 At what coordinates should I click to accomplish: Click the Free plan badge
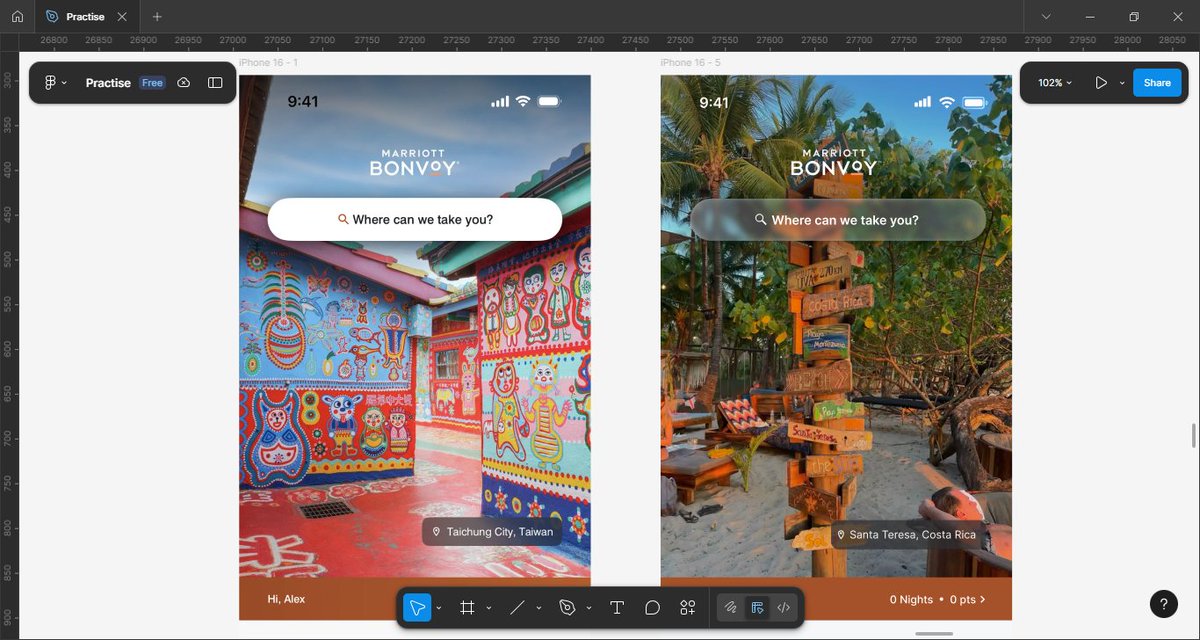coord(152,83)
